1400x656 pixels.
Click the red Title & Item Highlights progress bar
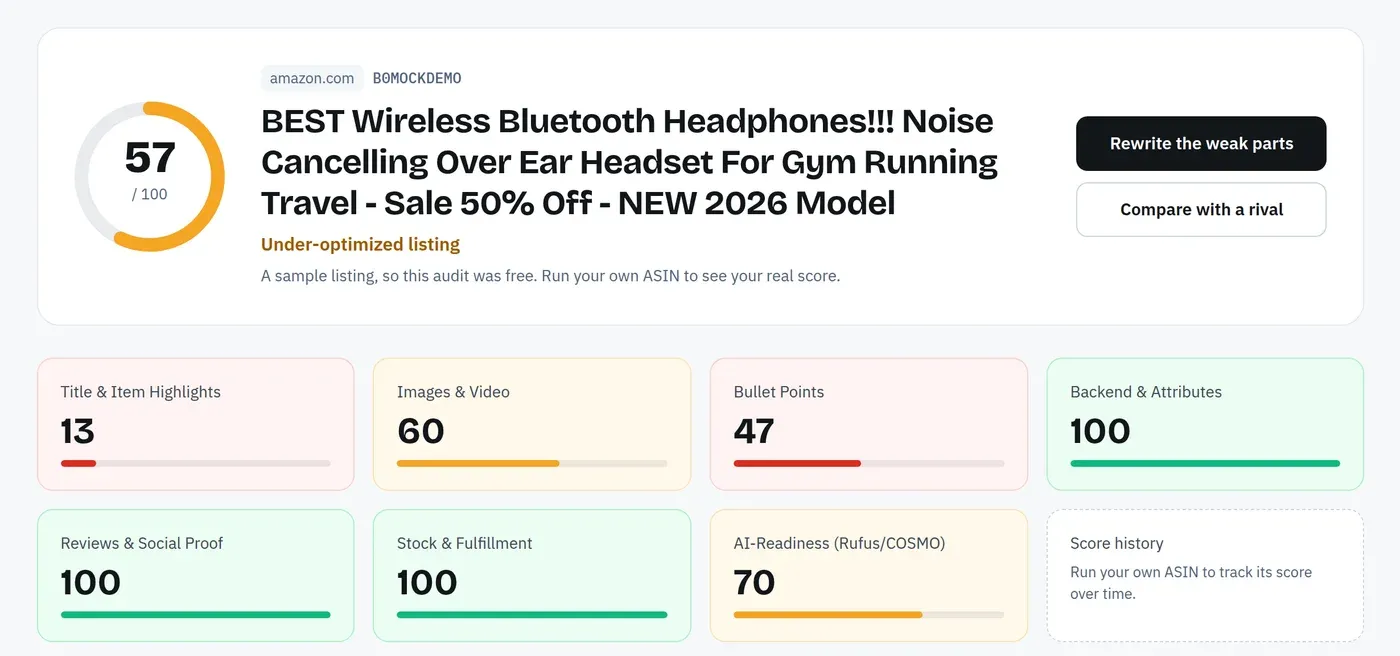click(196, 463)
